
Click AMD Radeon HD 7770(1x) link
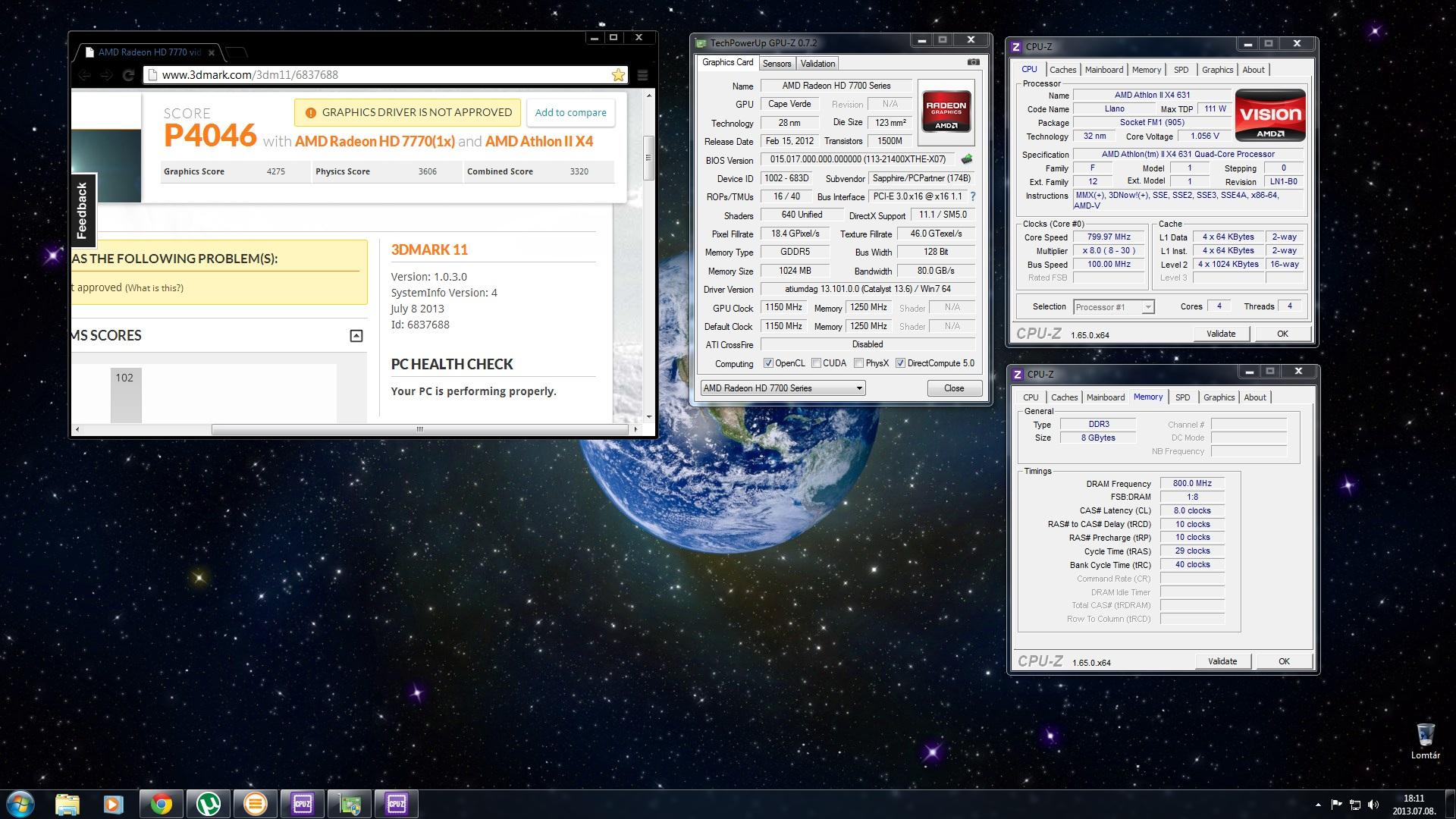[x=375, y=141]
